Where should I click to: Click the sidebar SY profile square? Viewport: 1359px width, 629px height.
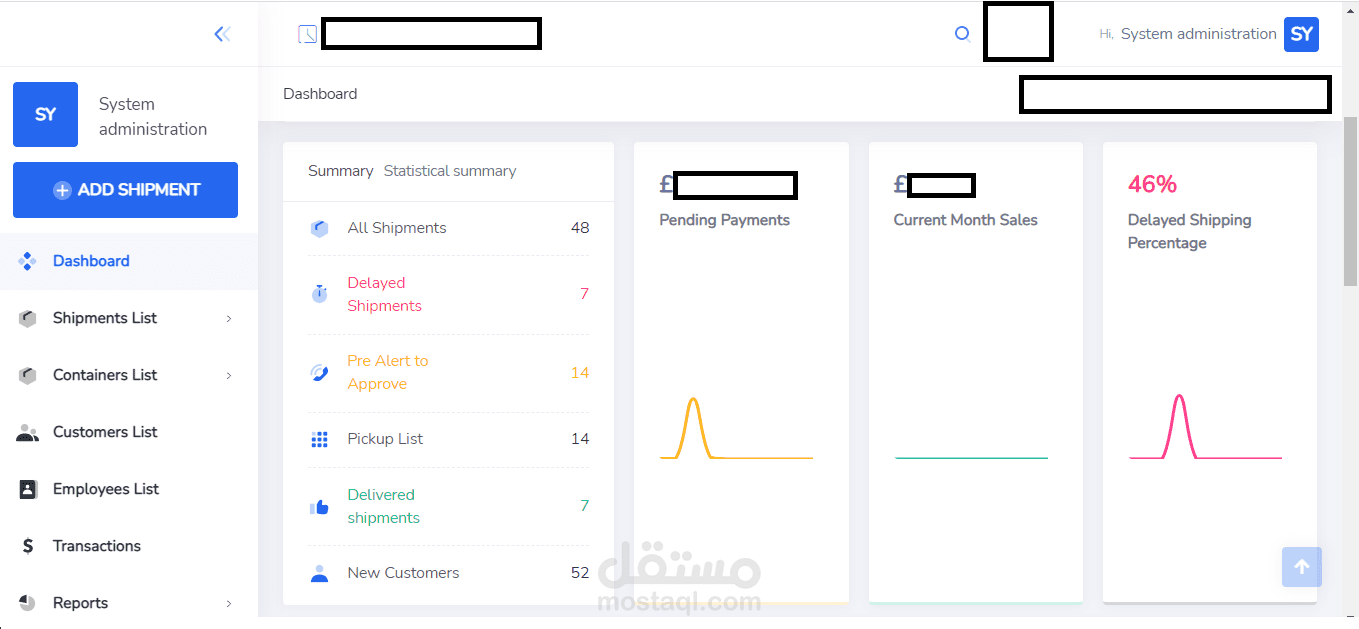click(x=45, y=114)
